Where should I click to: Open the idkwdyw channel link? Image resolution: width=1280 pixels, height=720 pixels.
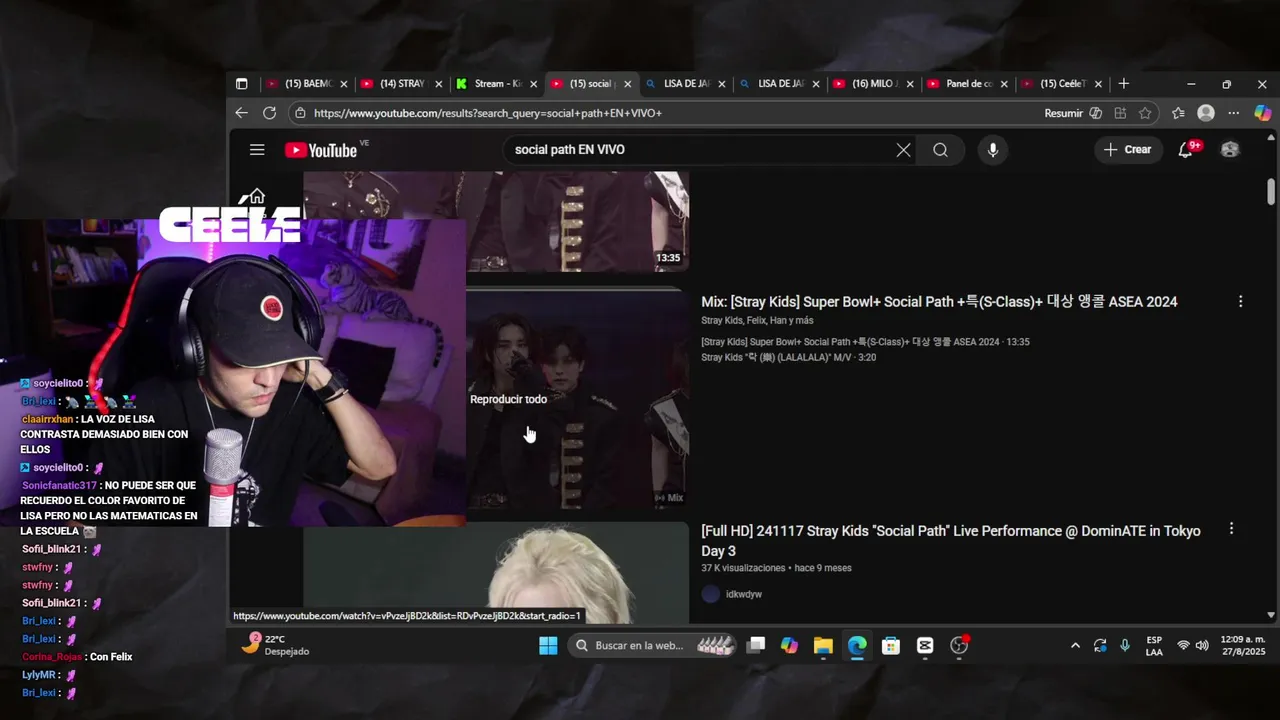(744, 594)
